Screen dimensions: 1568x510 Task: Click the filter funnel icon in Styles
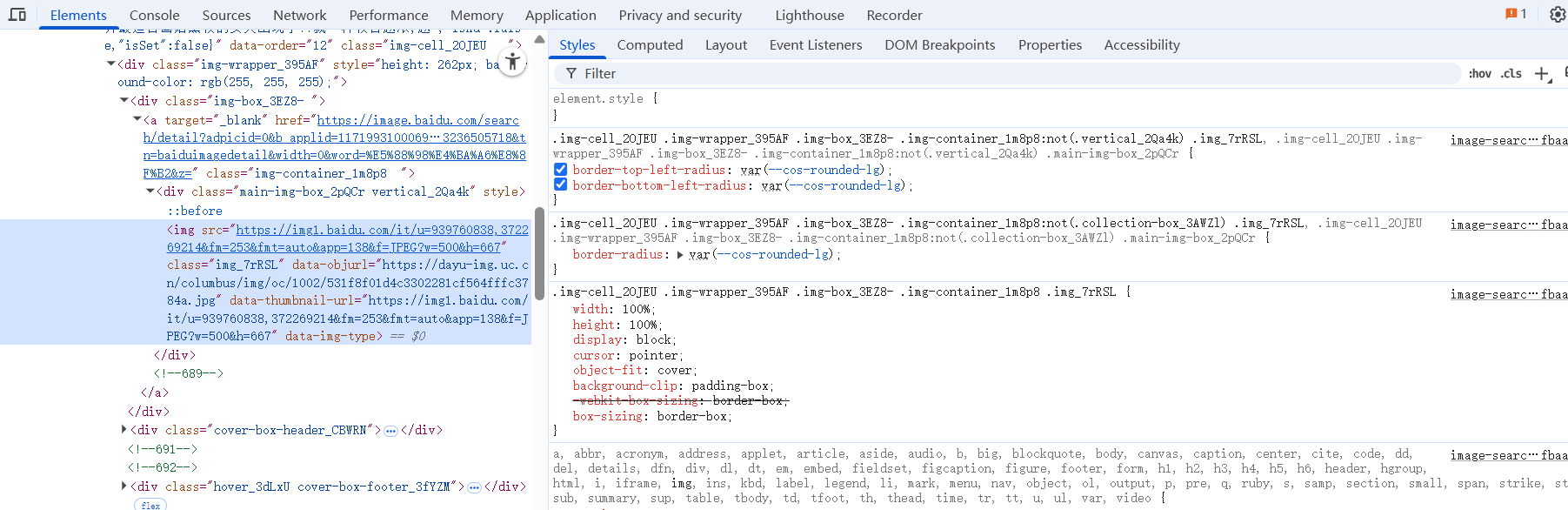571,74
